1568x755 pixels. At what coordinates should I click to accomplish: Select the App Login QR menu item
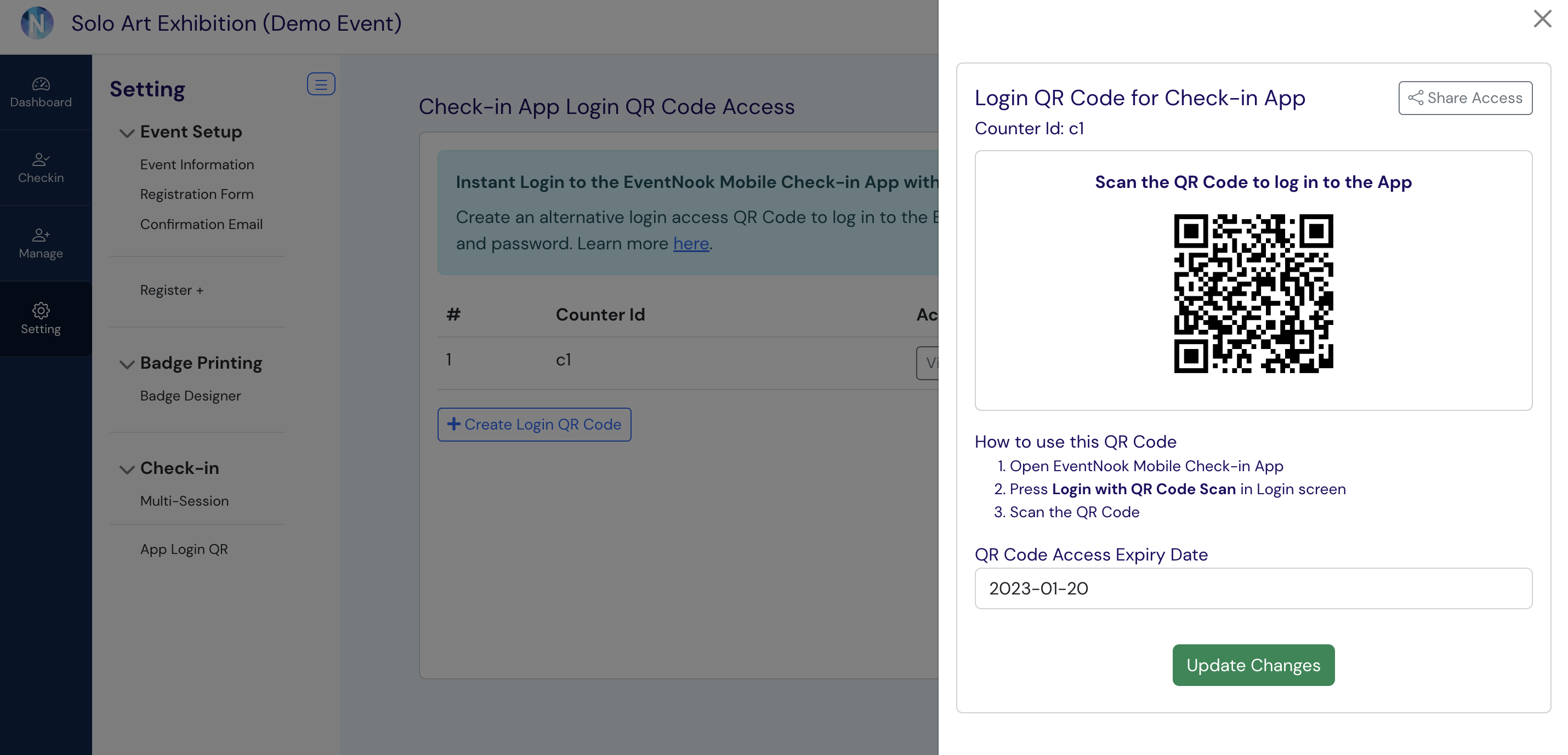coord(184,550)
